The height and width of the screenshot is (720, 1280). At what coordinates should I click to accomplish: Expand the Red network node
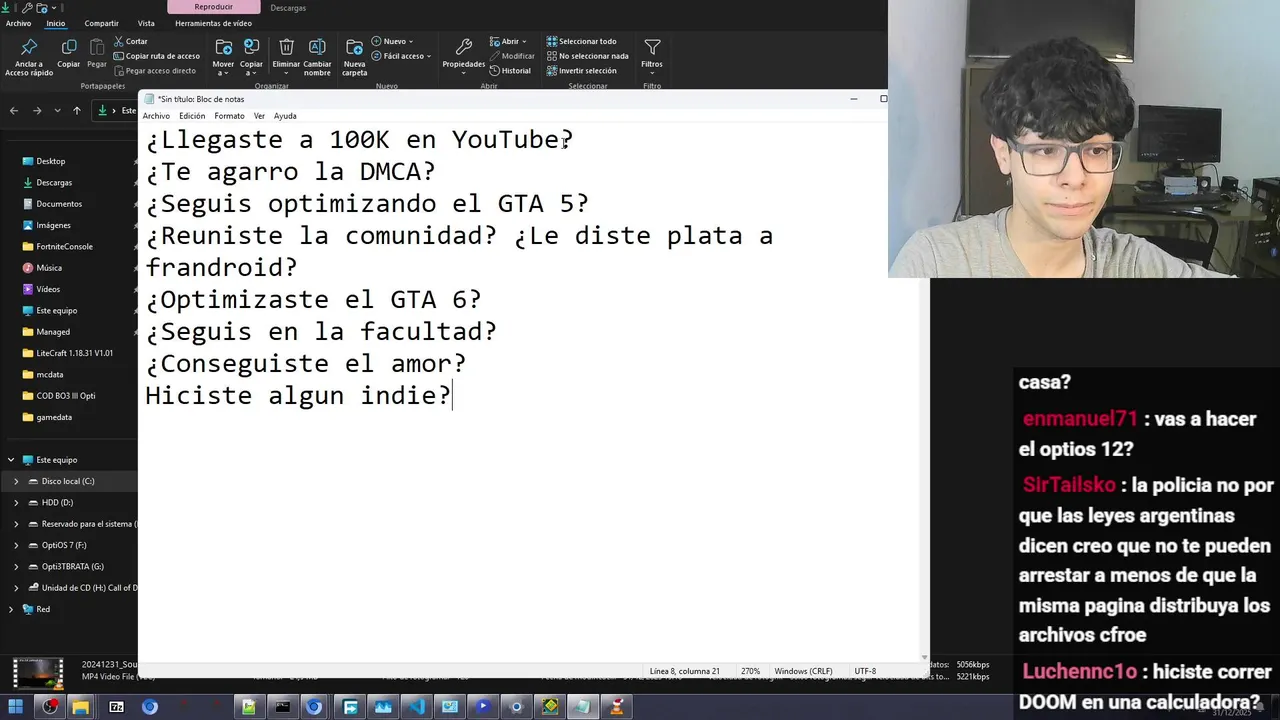coord(11,609)
